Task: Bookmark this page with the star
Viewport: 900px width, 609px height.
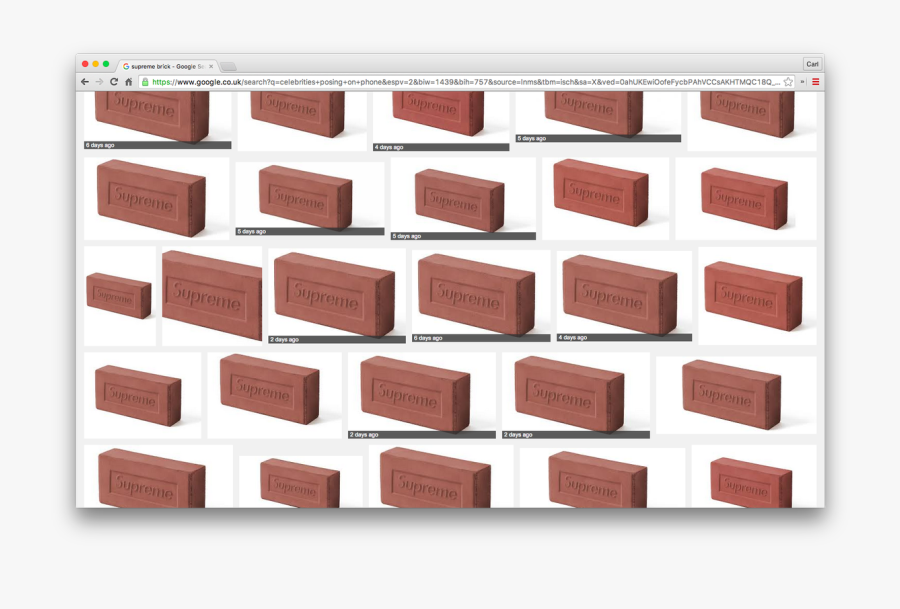Action: (788, 82)
